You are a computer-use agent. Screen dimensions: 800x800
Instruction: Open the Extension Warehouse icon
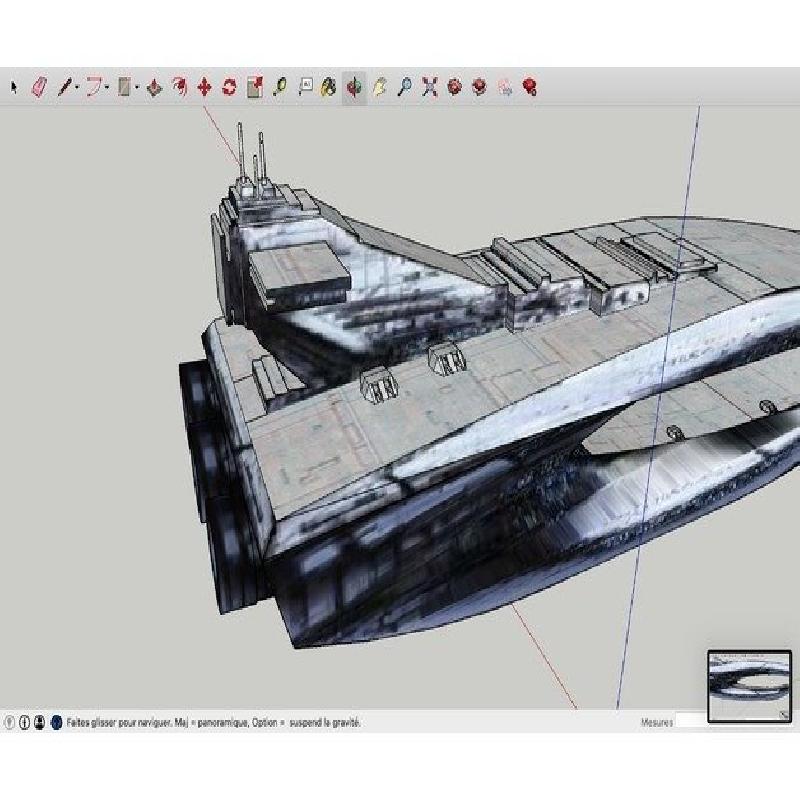[x=480, y=87]
